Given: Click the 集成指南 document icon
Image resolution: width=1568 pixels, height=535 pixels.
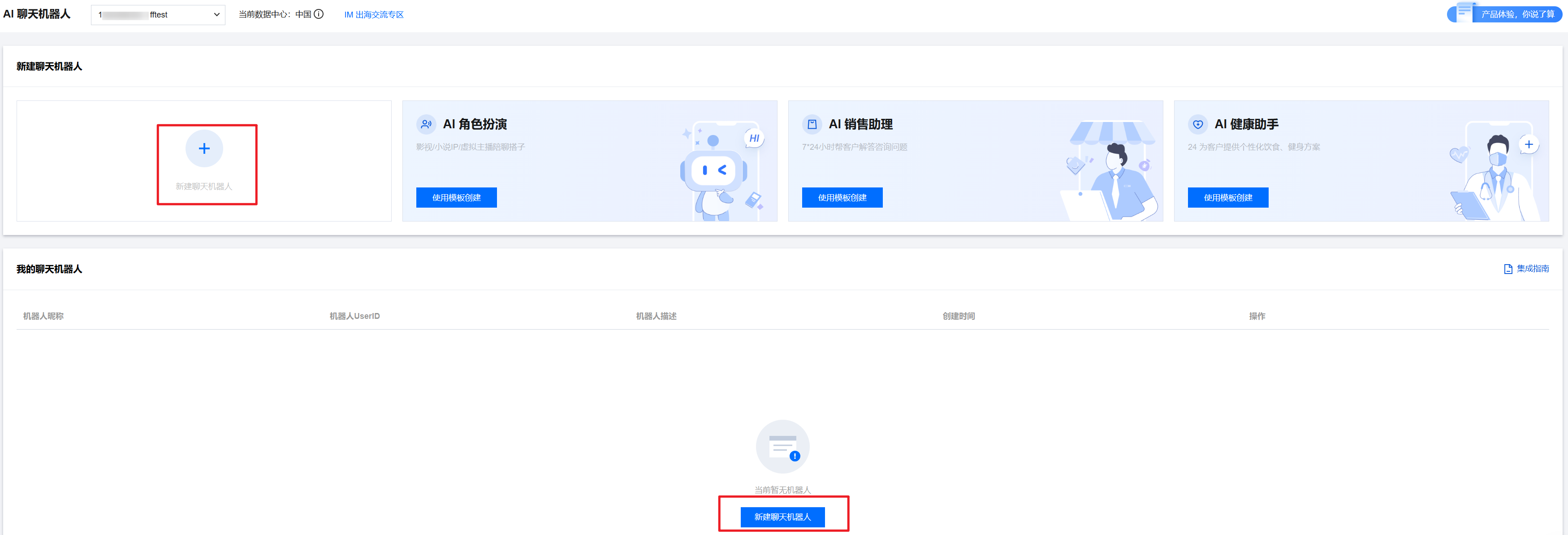Looking at the screenshot, I should 1508,269.
